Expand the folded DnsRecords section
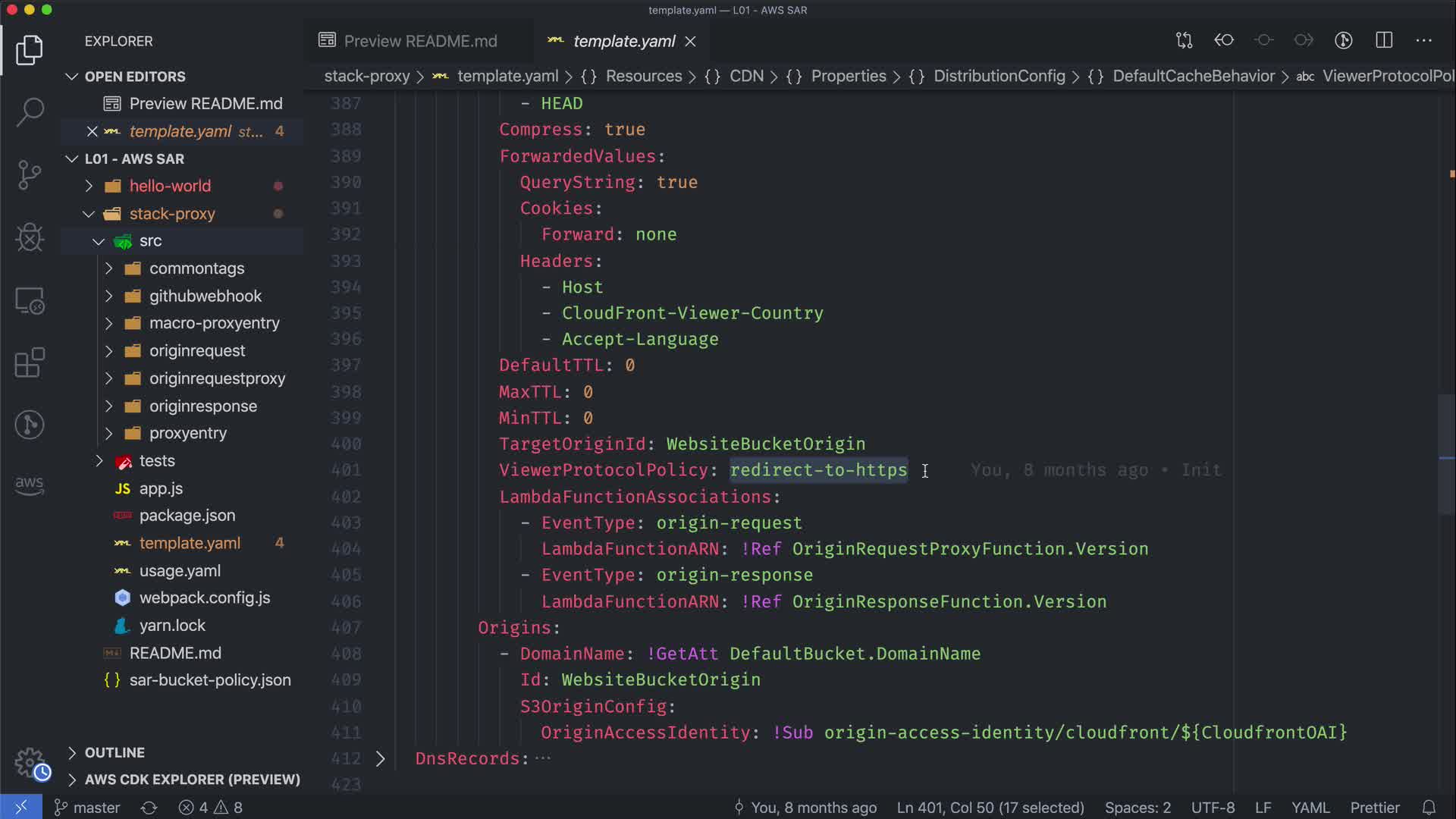The image size is (1456, 819). [x=381, y=758]
